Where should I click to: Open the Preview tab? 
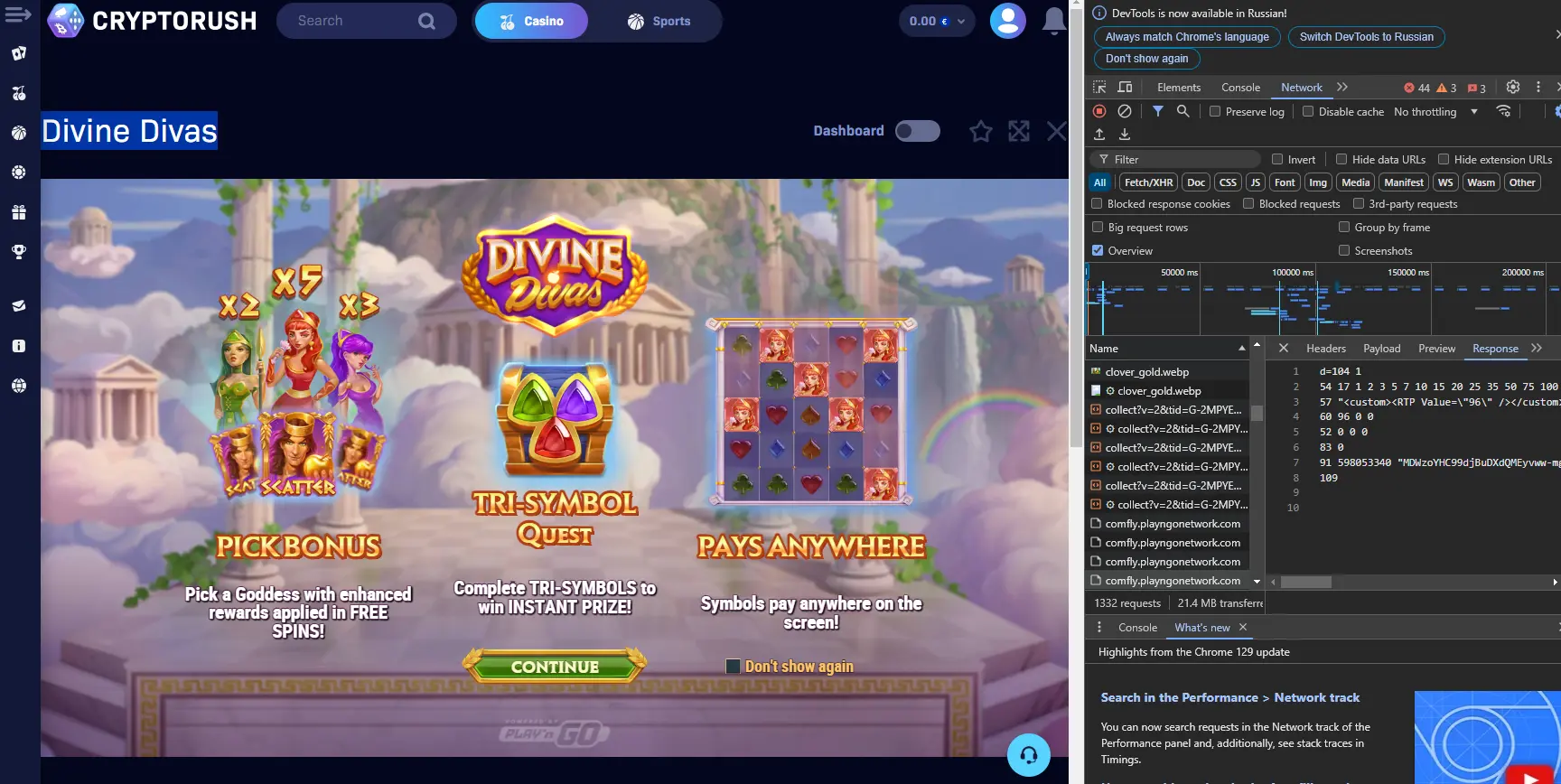[x=1436, y=348]
